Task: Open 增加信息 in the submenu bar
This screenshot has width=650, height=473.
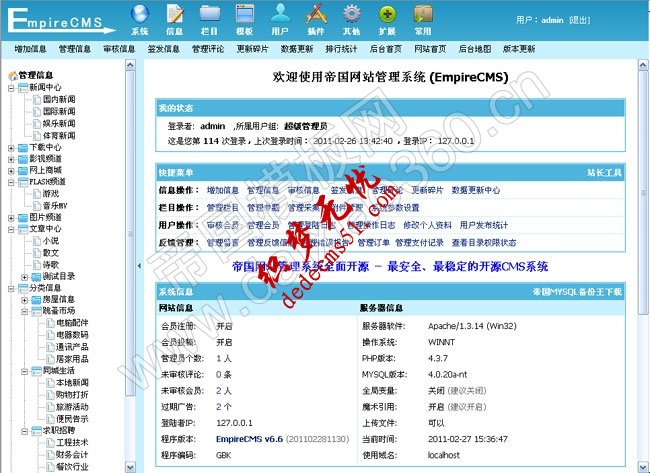Action: [30, 49]
